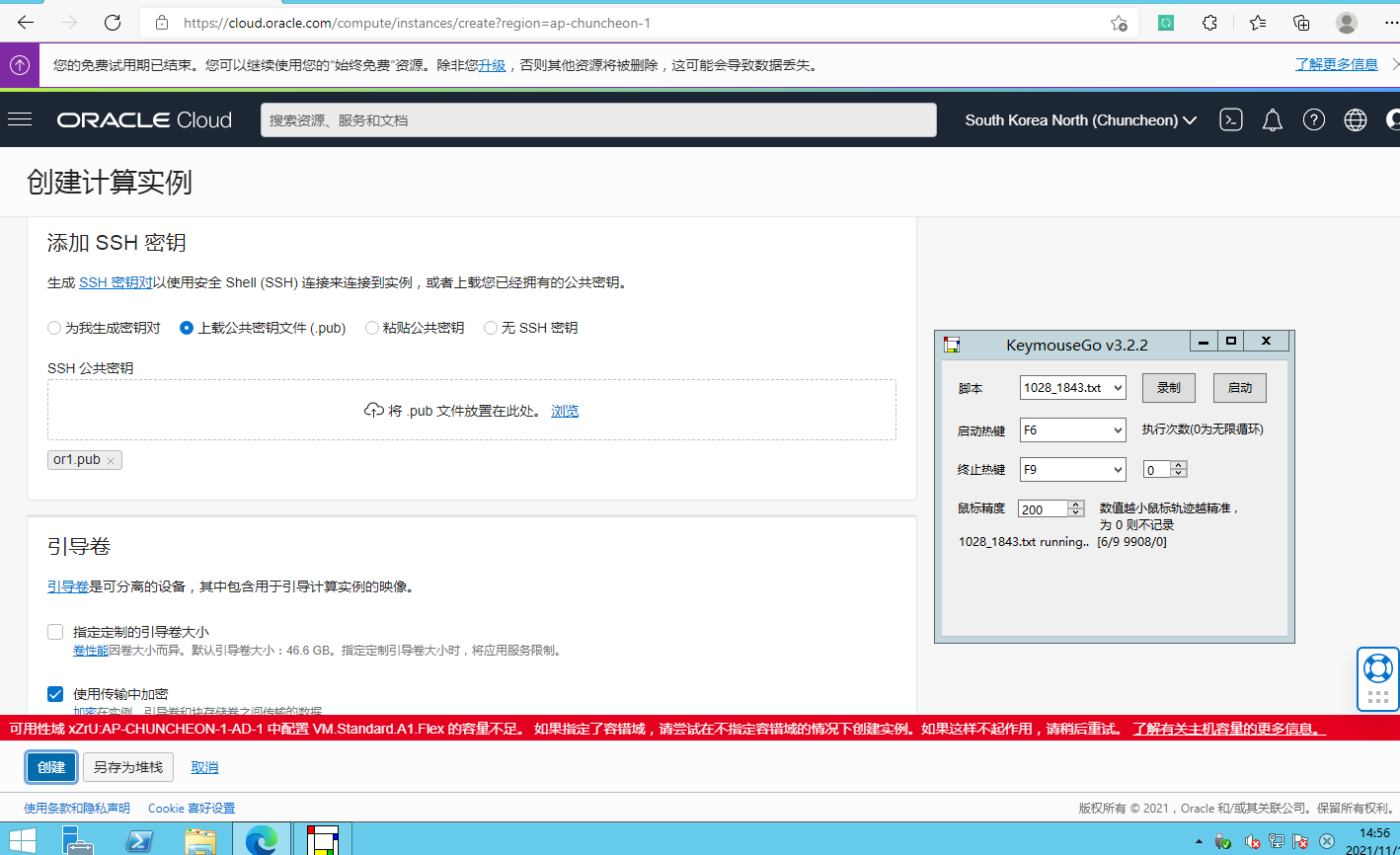Viewport: 1400px width, 855px height.
Task: Click the 鼠标精度 value field
Action: click(x=1044, y=508)
